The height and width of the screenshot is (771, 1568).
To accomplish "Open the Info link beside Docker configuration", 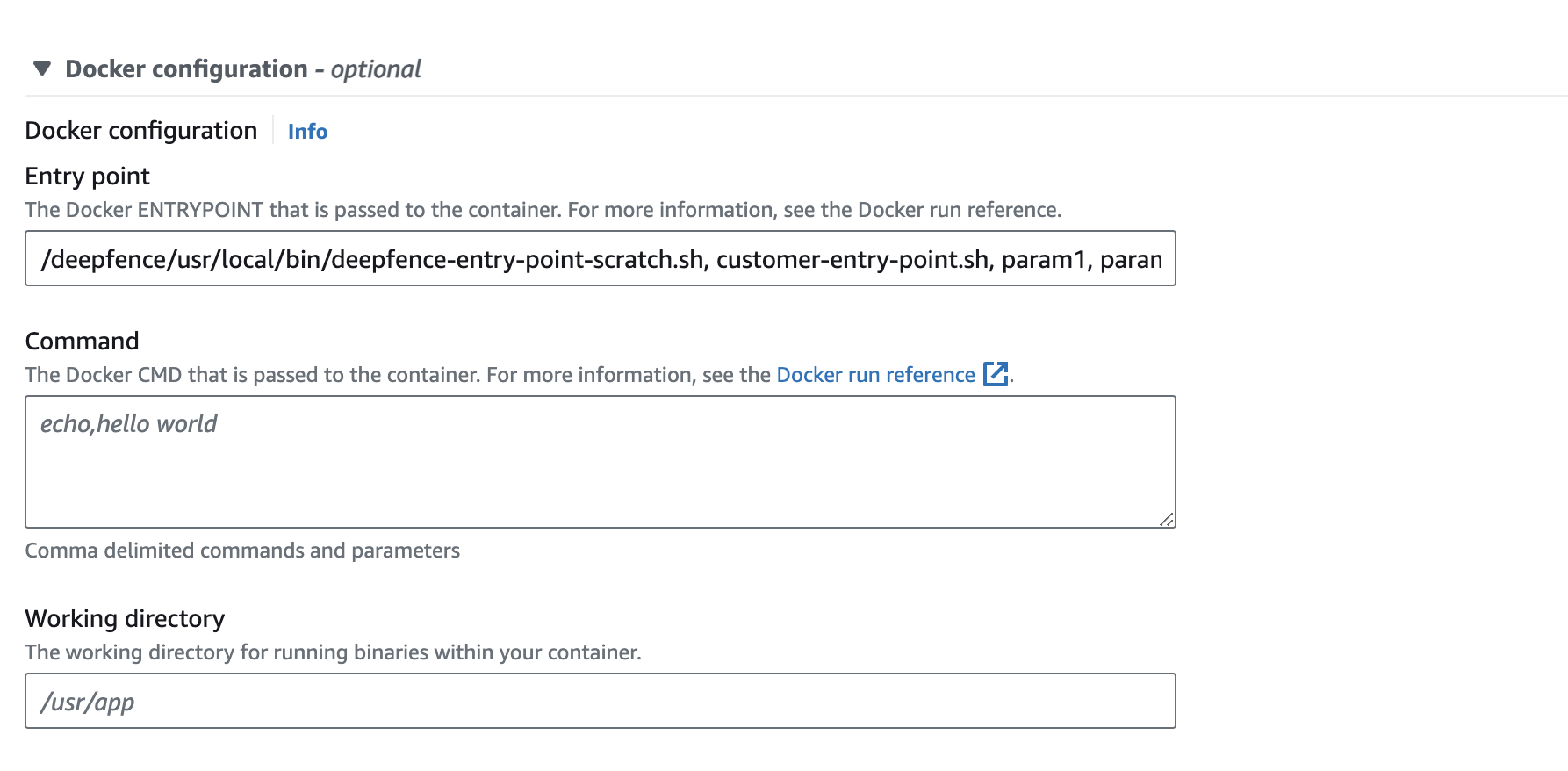I will (x=307, y=131).
